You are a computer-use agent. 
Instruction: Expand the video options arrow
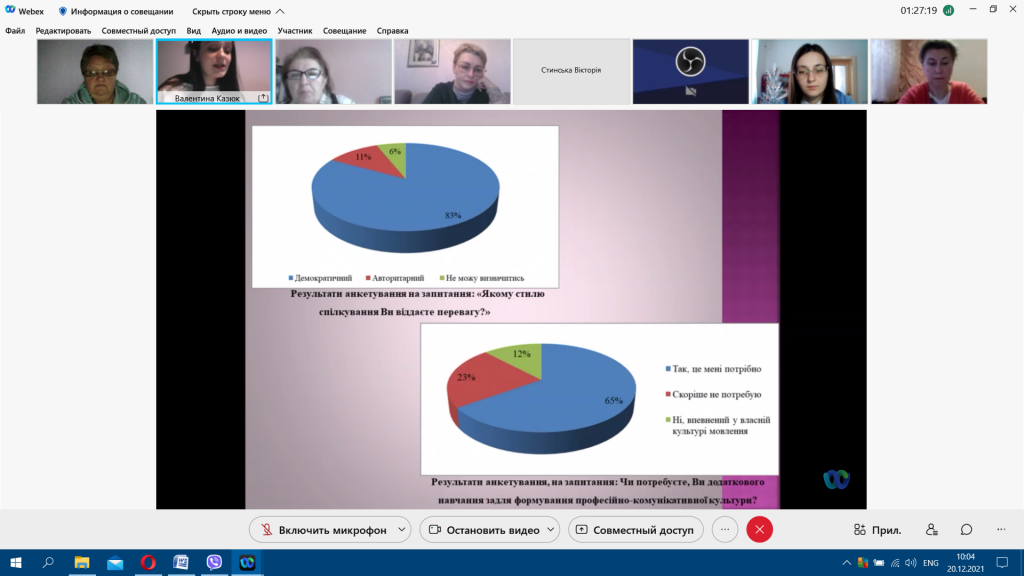(551, 530)
